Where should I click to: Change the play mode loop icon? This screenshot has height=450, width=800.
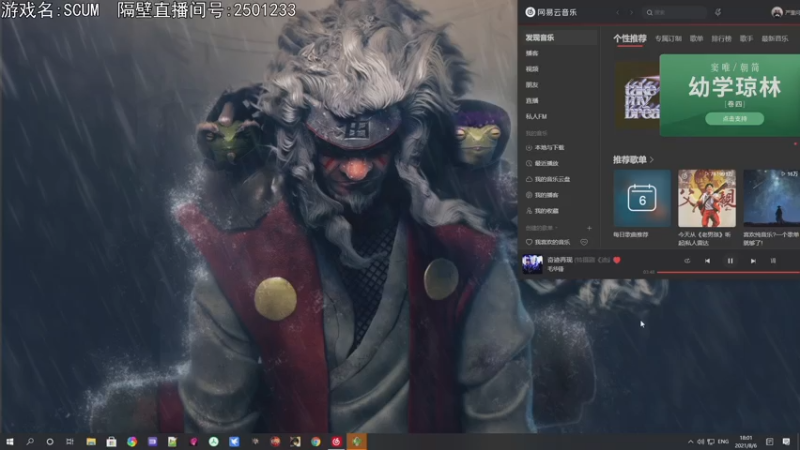click(x=687, y=261)
